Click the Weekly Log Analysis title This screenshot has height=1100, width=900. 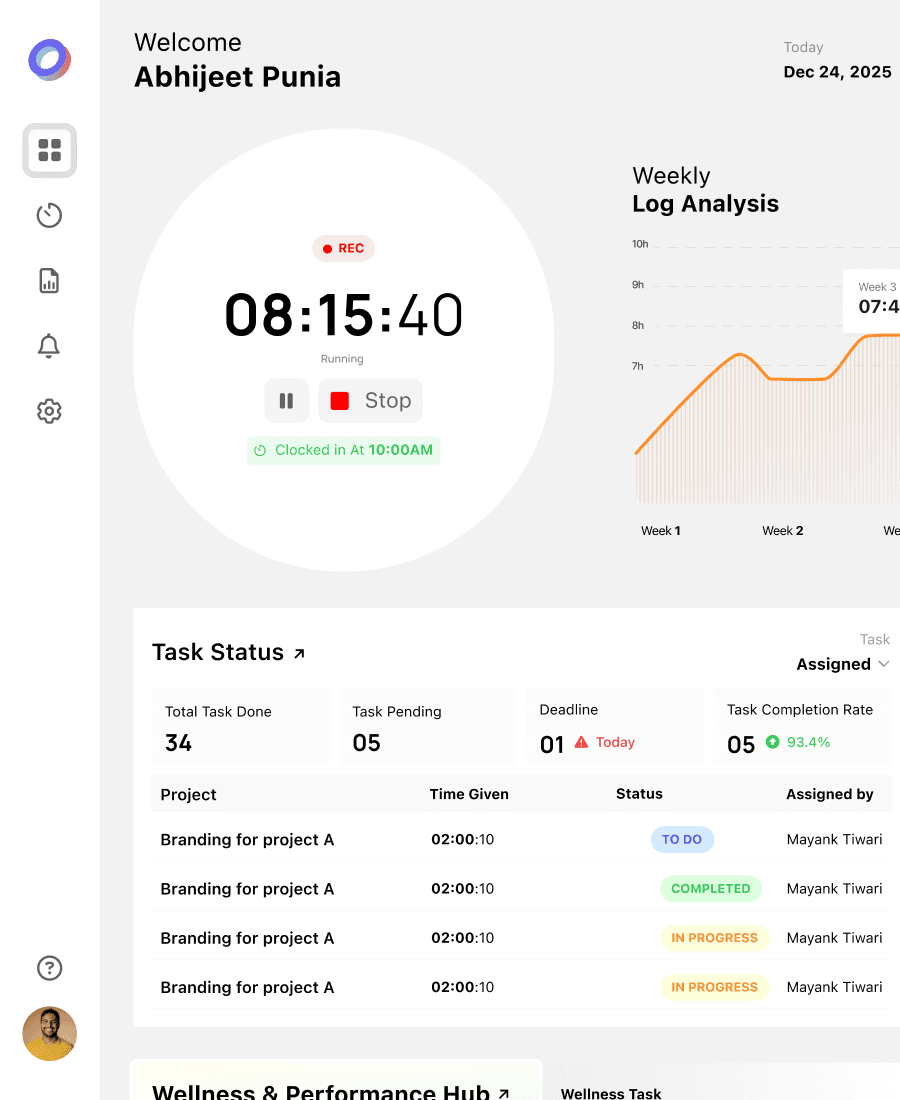pos(705,189)
